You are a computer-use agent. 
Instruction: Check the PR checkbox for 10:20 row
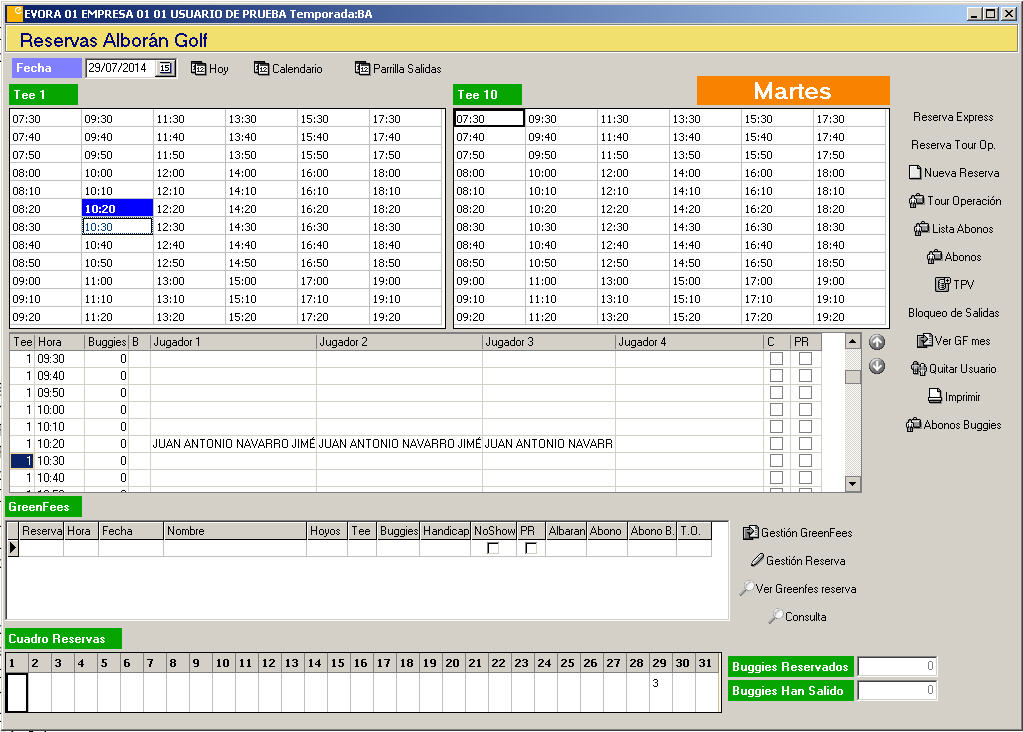tap(805, 444)
